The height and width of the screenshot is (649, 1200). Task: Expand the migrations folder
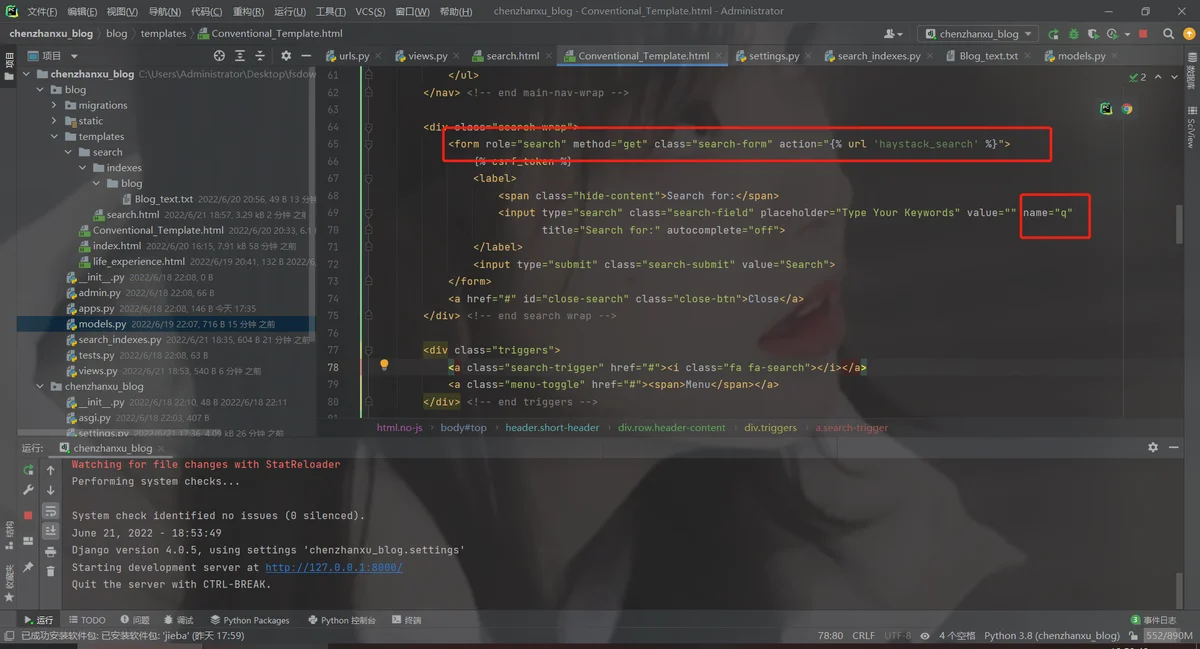click(54, 105)
